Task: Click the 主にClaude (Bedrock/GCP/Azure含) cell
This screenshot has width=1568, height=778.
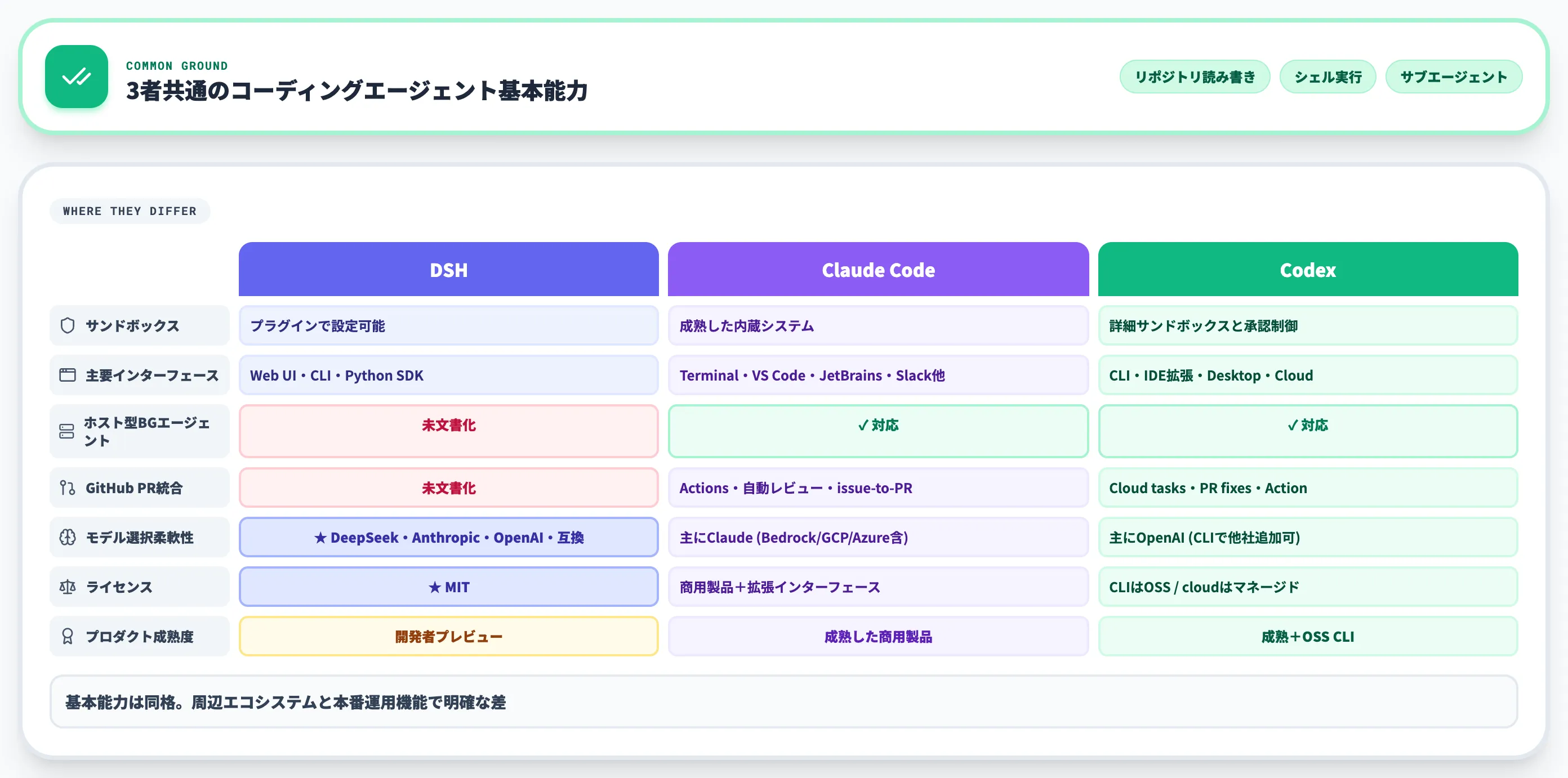Action: (879, 537)
